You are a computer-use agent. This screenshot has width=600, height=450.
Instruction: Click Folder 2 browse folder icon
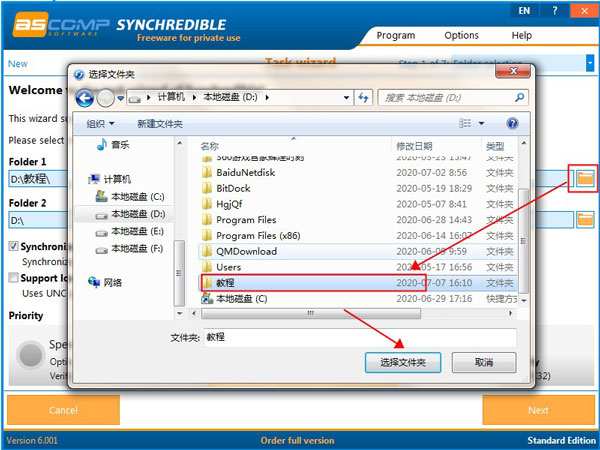pos(585,220)
